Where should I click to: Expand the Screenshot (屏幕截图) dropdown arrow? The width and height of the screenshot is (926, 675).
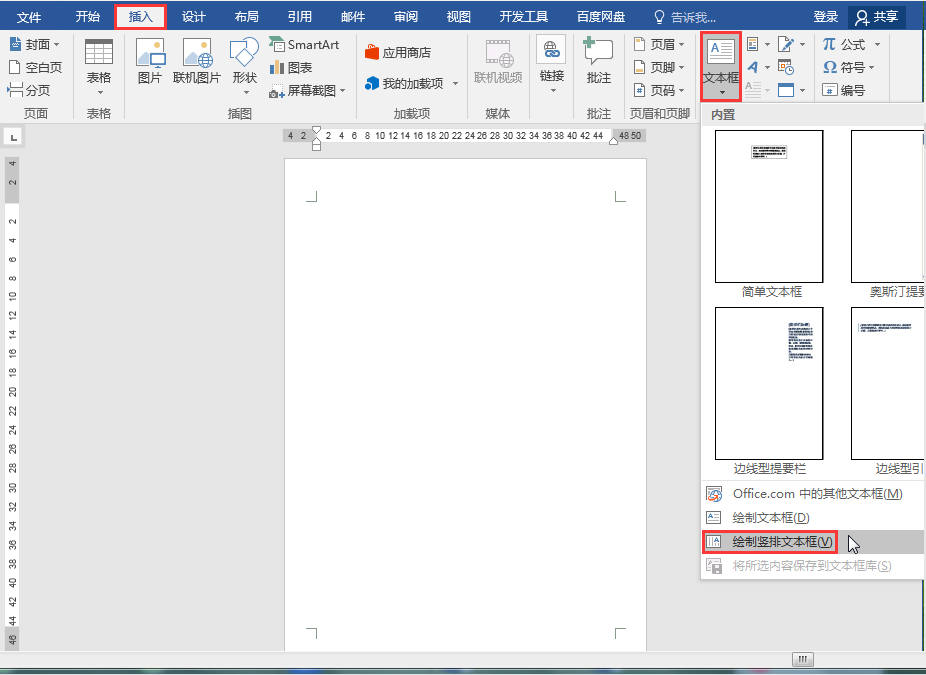[343, 91]
